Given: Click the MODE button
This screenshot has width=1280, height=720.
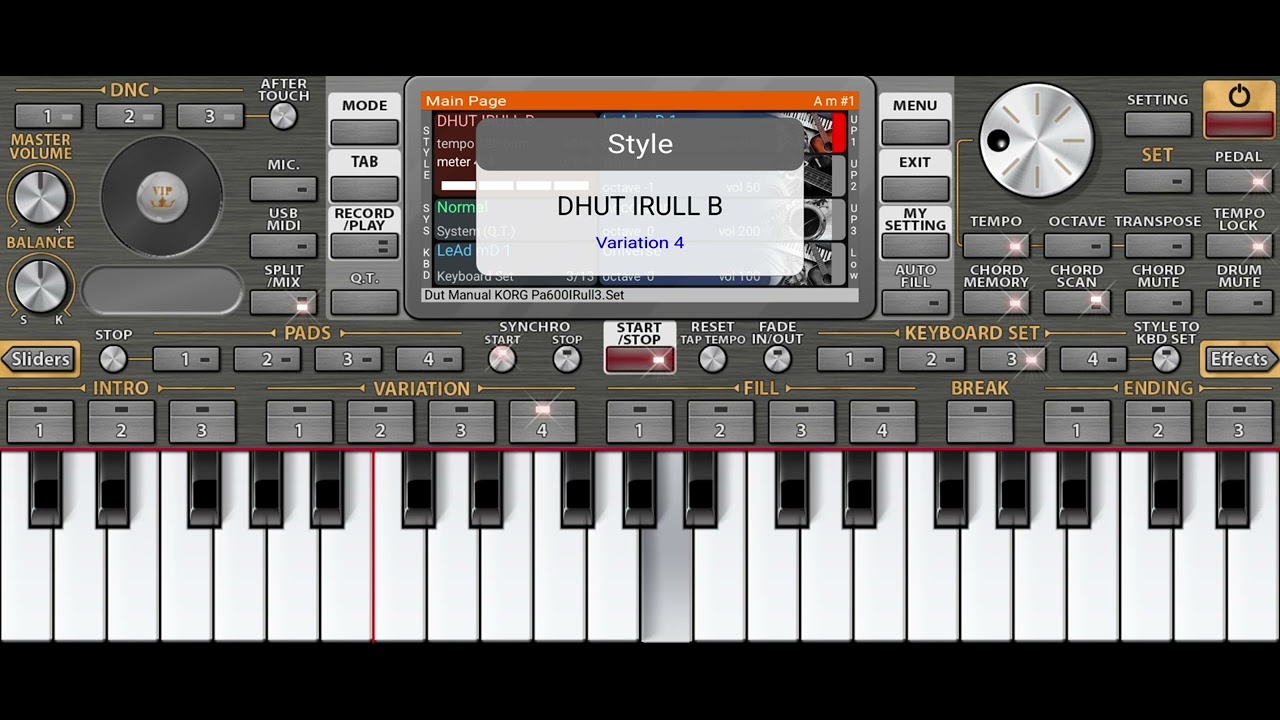Looking at the screenshot, I should [x=364, y=119].
